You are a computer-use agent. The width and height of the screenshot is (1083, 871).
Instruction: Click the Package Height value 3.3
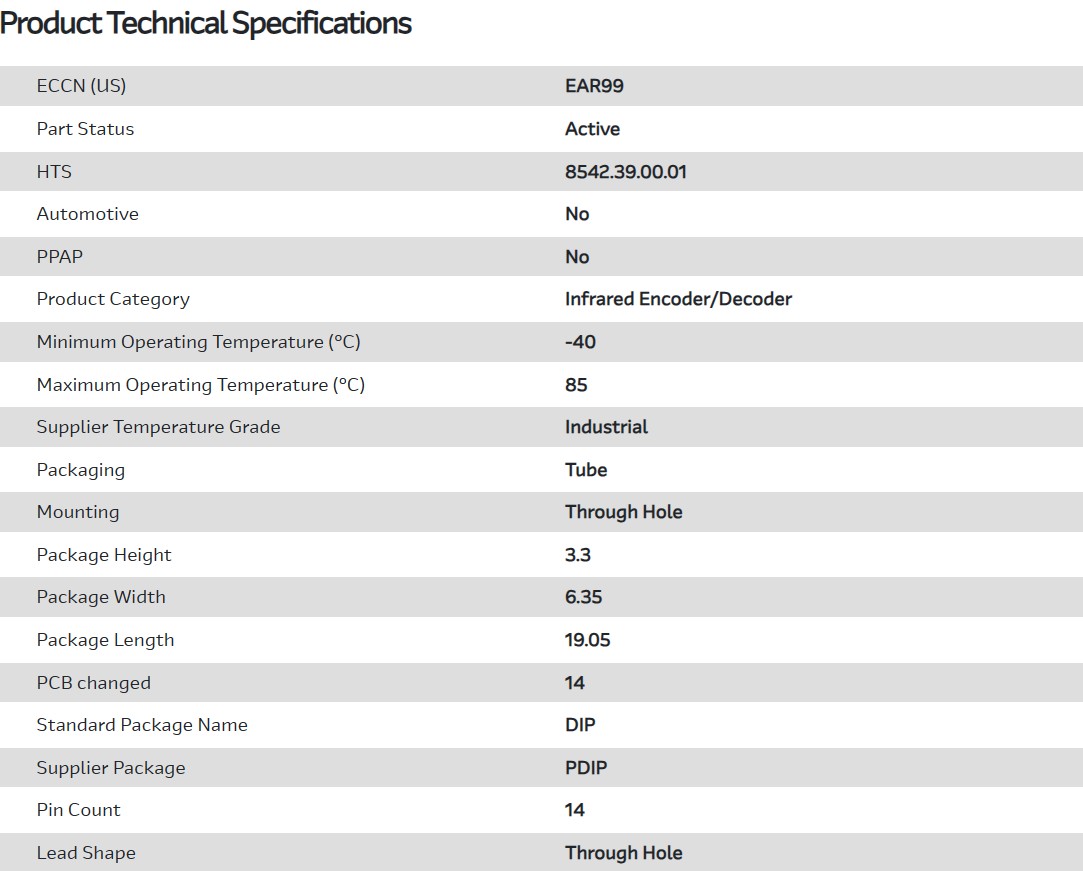coord(577,555)
